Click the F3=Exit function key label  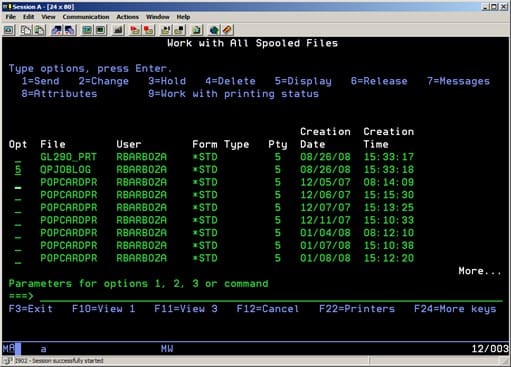31,309
